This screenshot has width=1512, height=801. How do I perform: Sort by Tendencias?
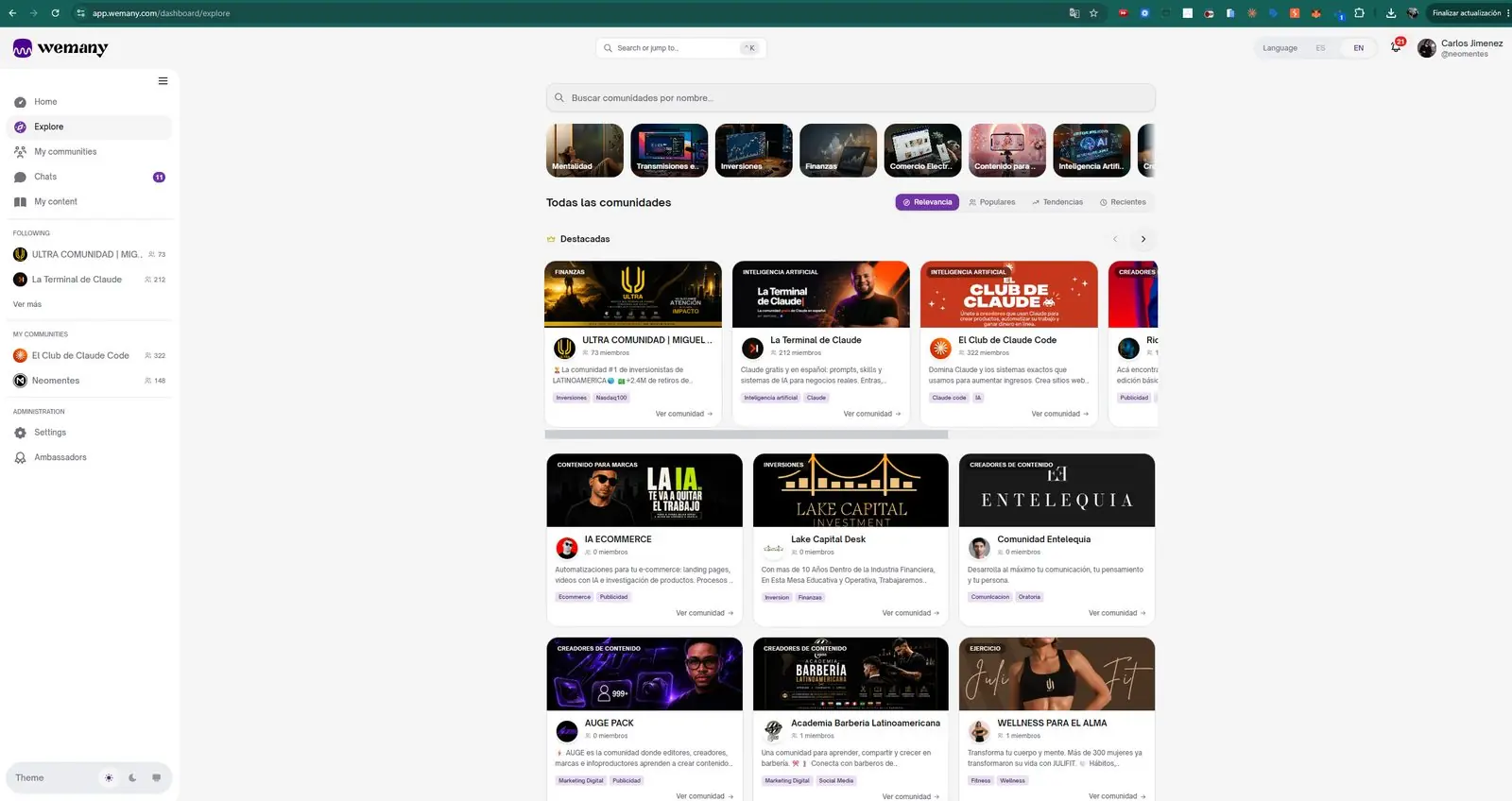pos(1057,202)
